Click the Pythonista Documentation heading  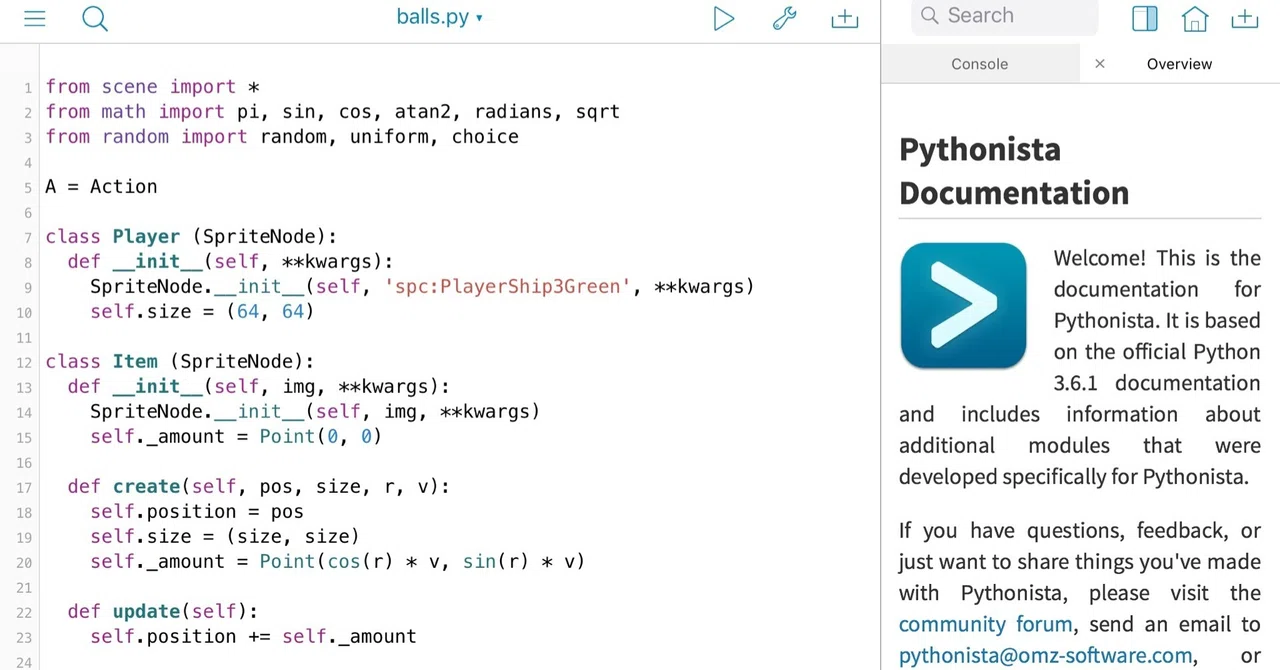[1014, 170]
